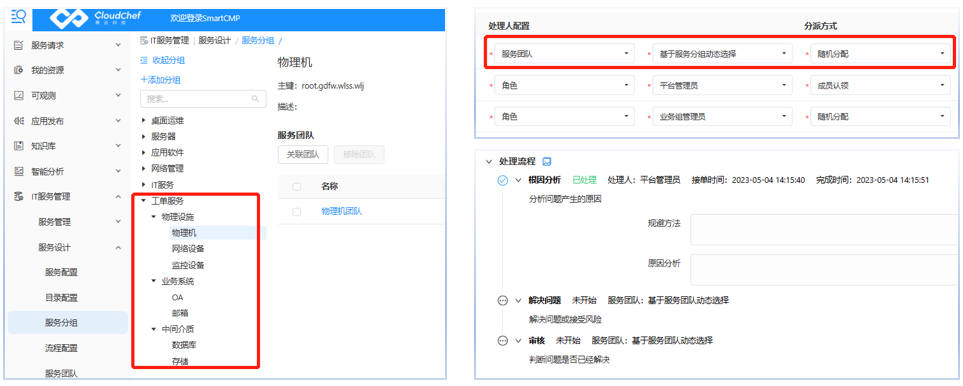This screenshot has width=963, height=386.
Task: Click the 我的资源 sidebar icon
Action: point(18,71)
